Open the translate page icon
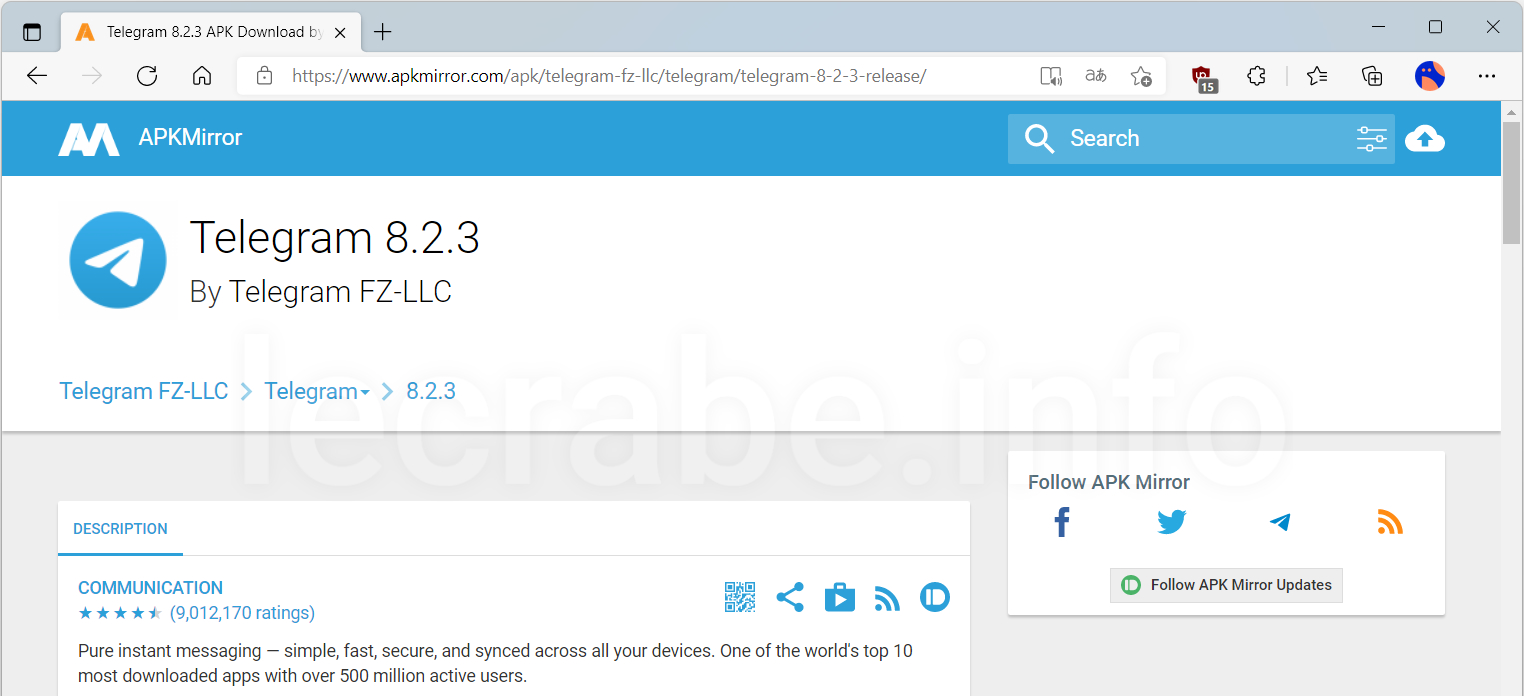Image resolution: width=1524 pixels, height=696 pixels. 1096,76
